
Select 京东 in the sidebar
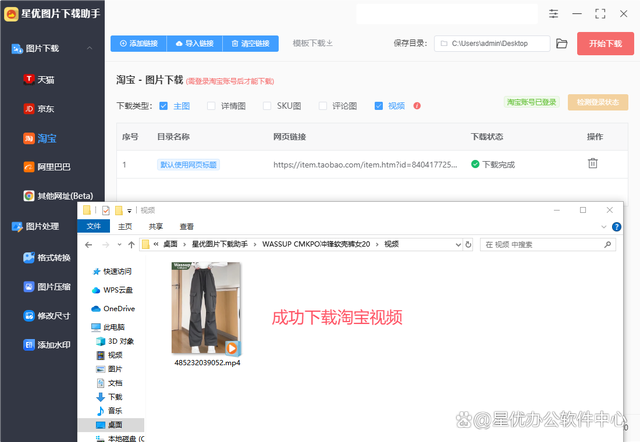click(x=46, y=108)
